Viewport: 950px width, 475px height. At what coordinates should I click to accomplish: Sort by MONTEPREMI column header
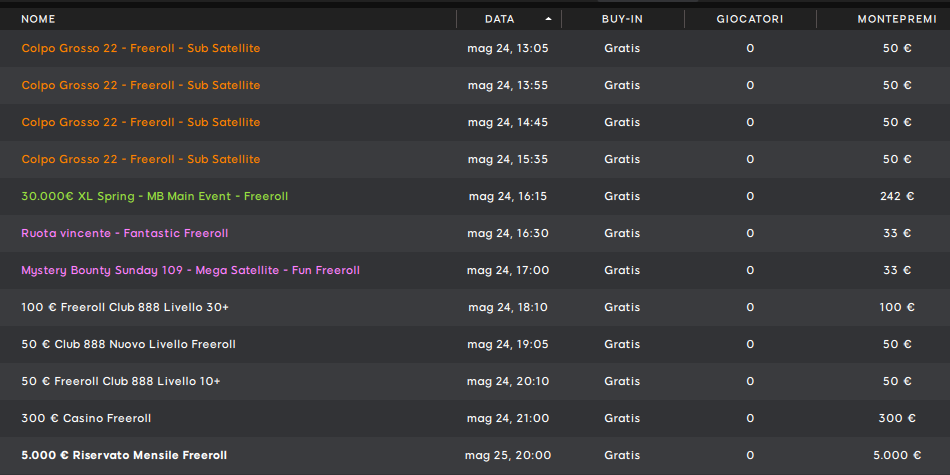click(897, 19)
